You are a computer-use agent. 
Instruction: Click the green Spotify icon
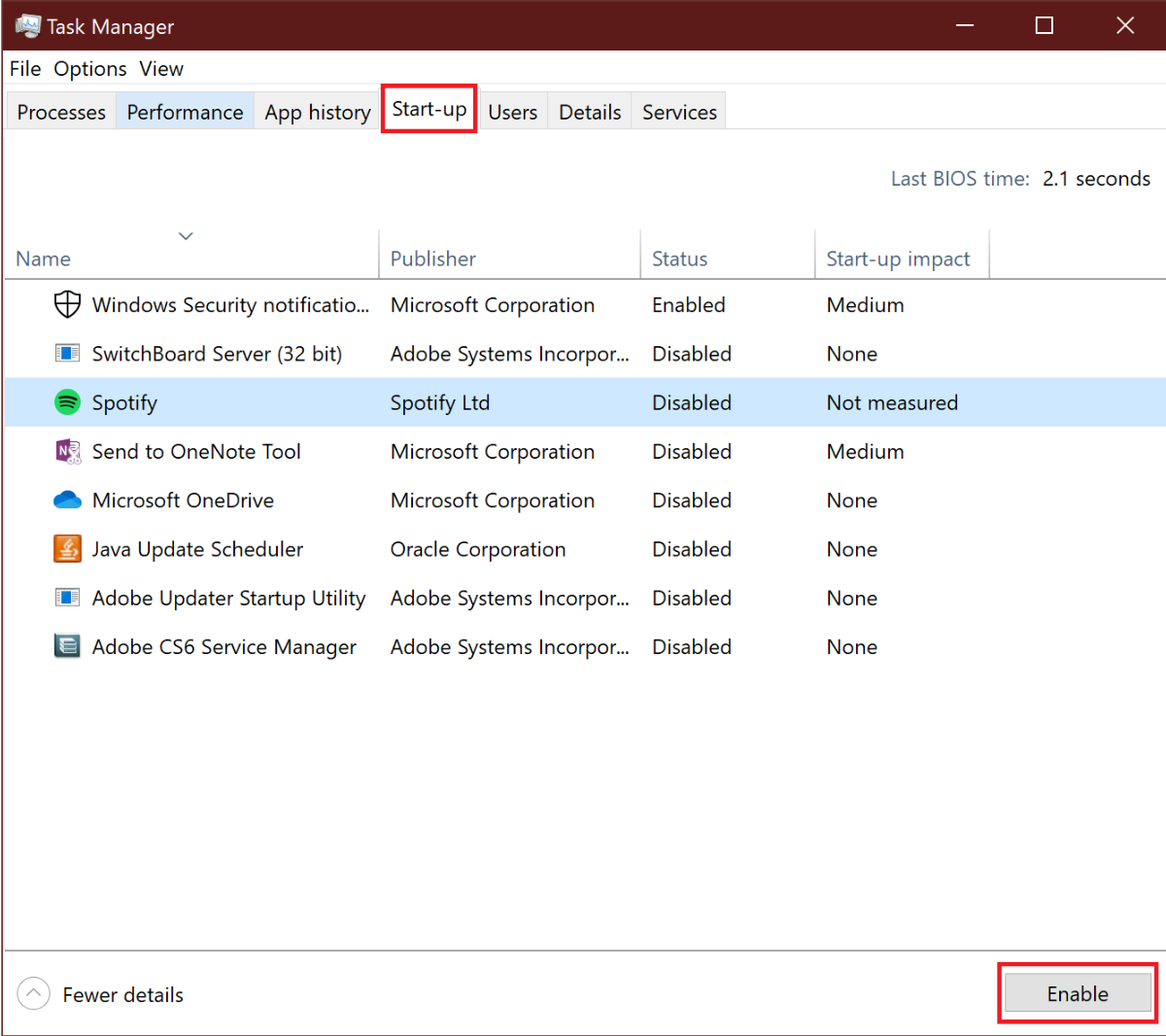(67, 402)
